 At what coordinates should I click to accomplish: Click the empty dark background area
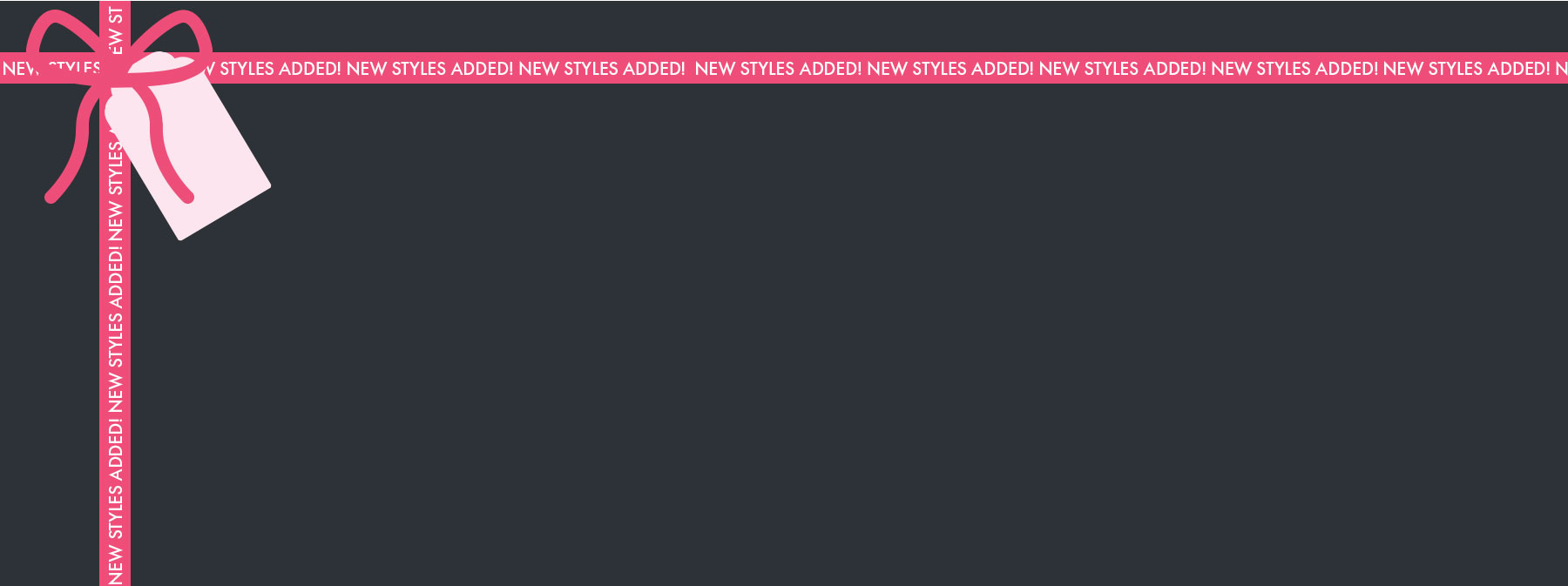pos(849,335)
